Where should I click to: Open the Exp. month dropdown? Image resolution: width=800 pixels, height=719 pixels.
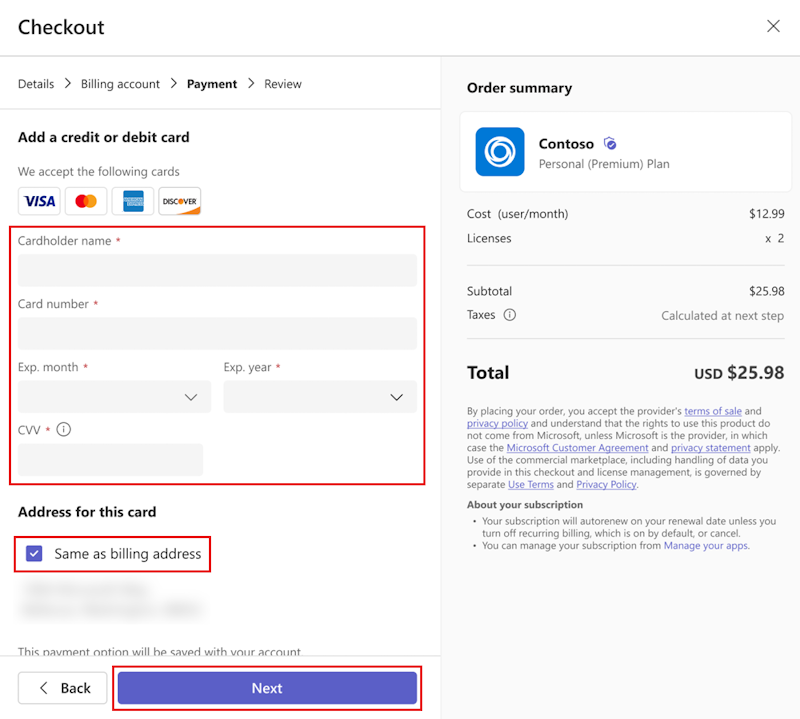(115, 397)
